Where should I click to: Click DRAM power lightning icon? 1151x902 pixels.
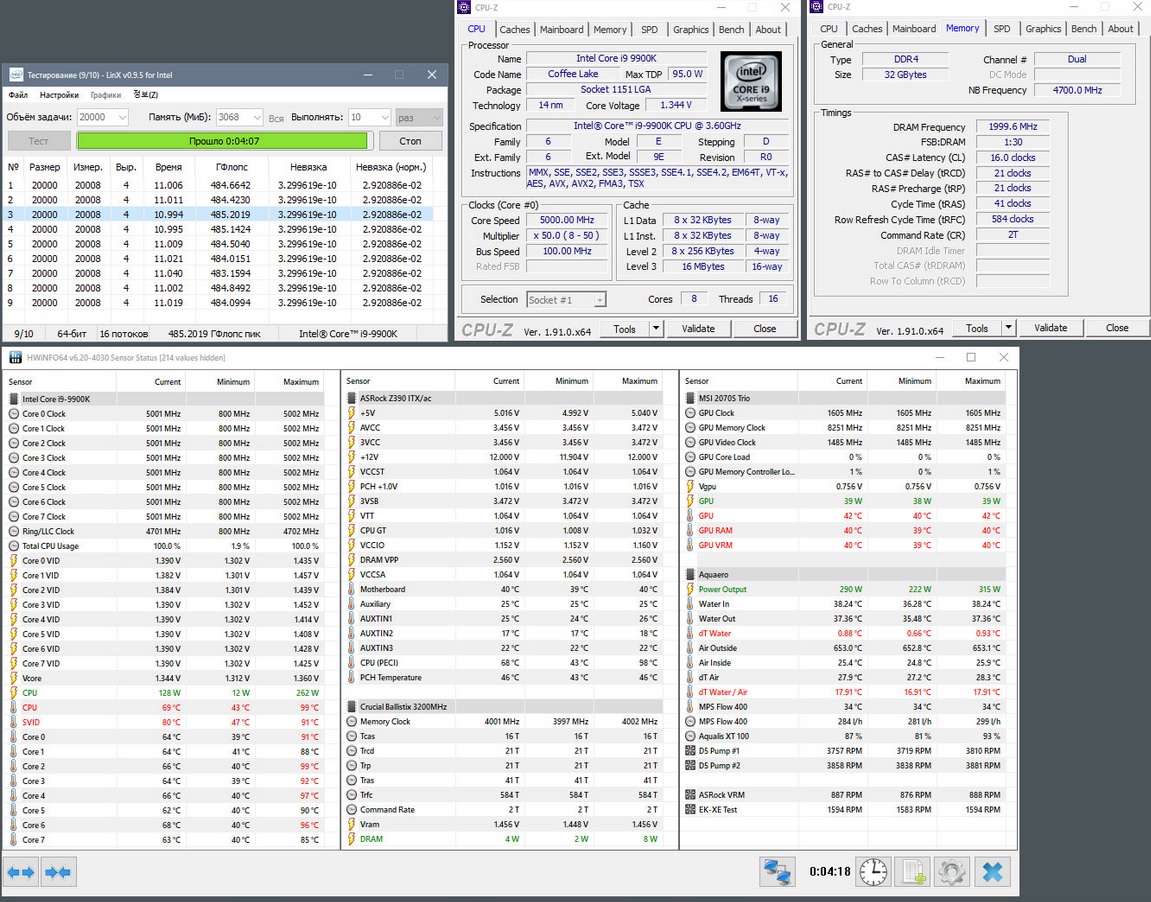coord(352,839)
